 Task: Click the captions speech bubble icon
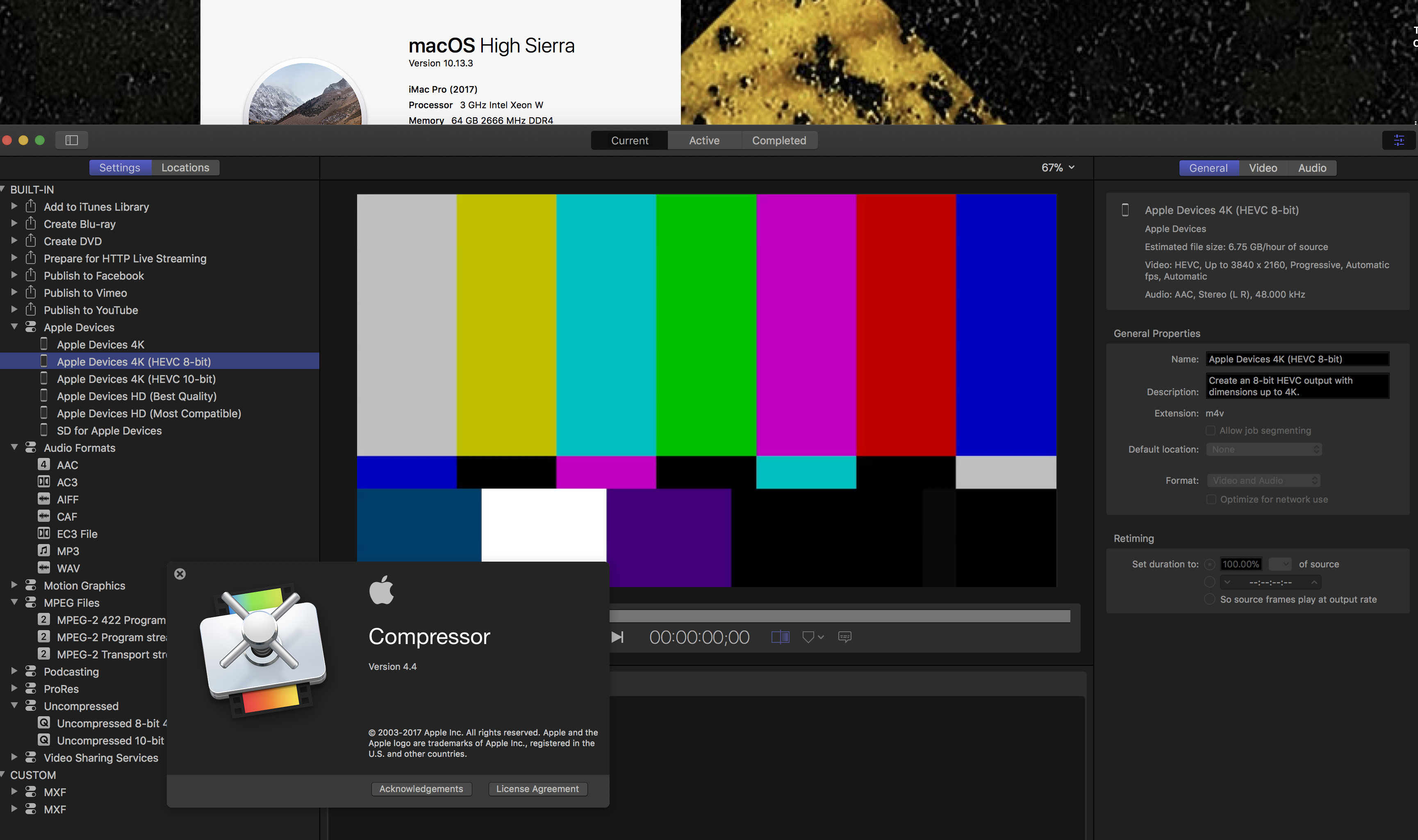844,637
